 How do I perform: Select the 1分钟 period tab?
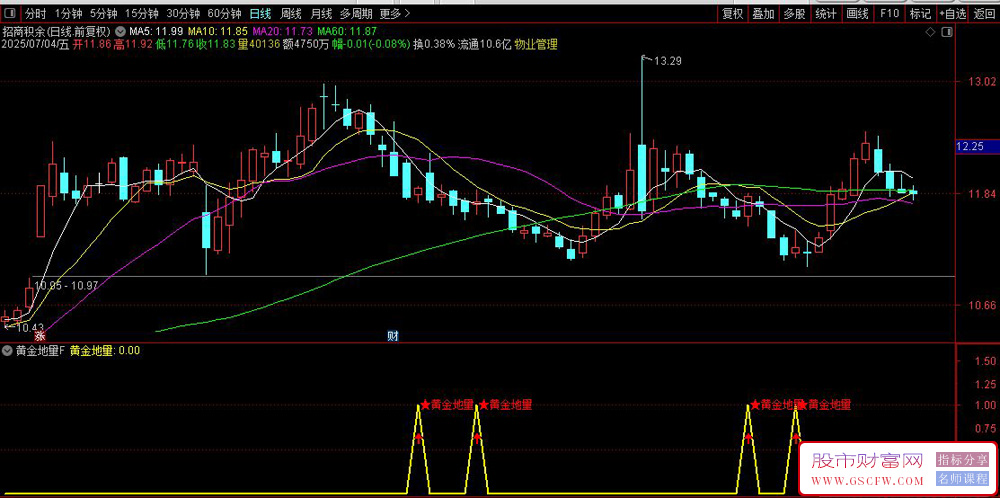tap(68, 13)
